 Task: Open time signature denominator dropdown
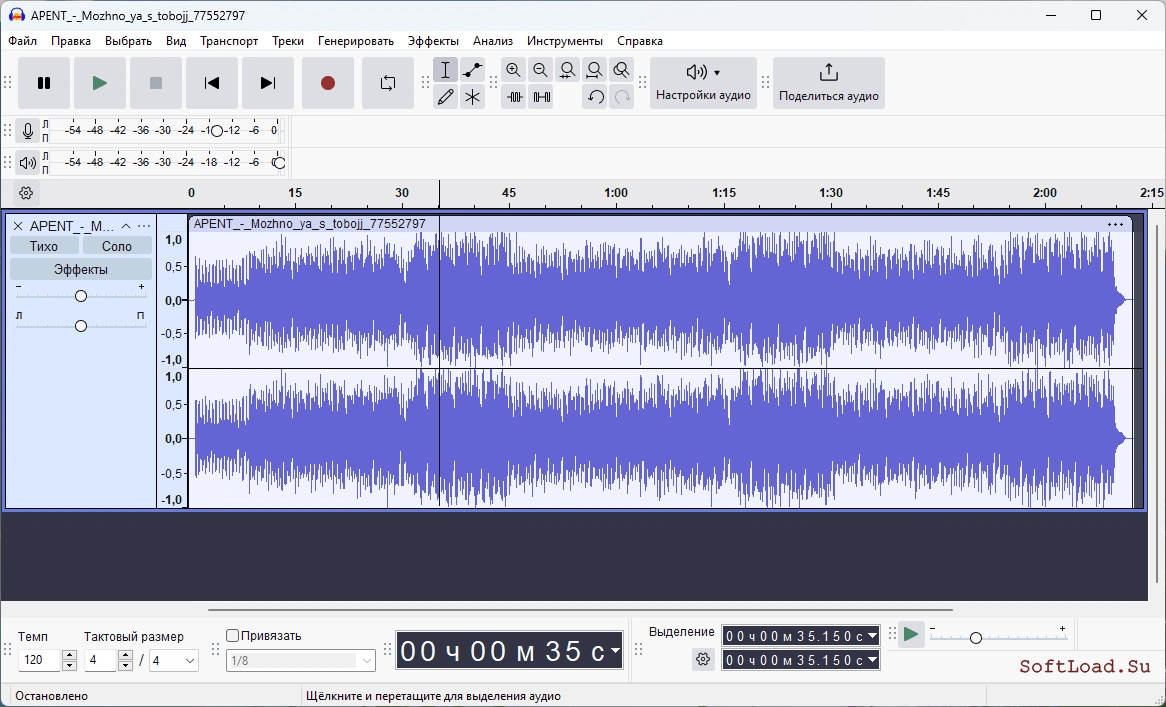click(x=174, y=660)
